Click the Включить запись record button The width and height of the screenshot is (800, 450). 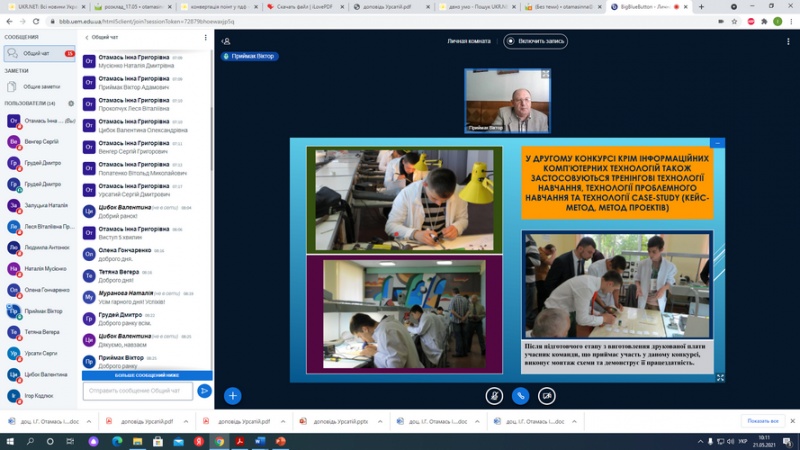pyautogui.click(x=536, y=41)
